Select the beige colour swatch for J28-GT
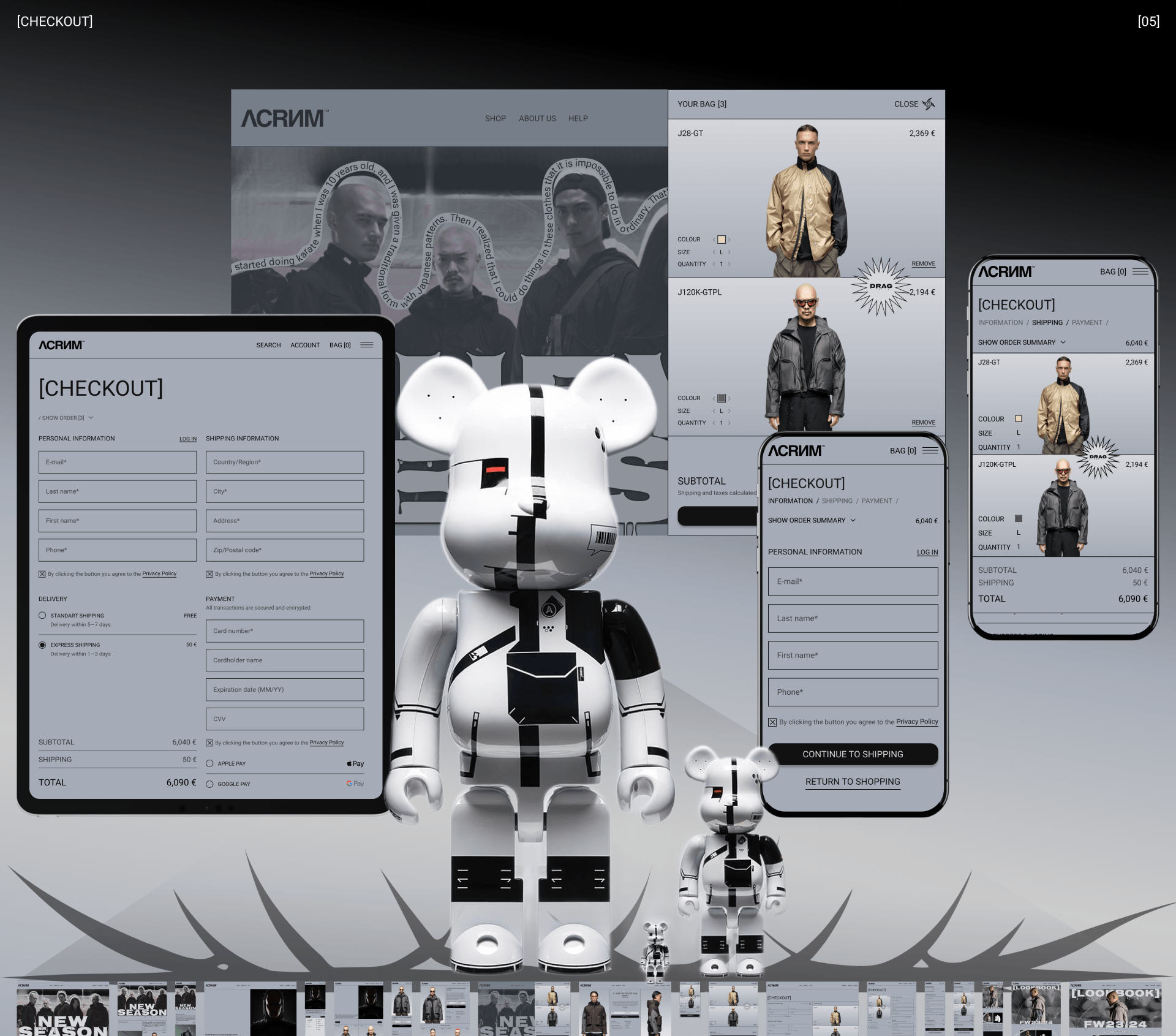 tap(722, 240)
